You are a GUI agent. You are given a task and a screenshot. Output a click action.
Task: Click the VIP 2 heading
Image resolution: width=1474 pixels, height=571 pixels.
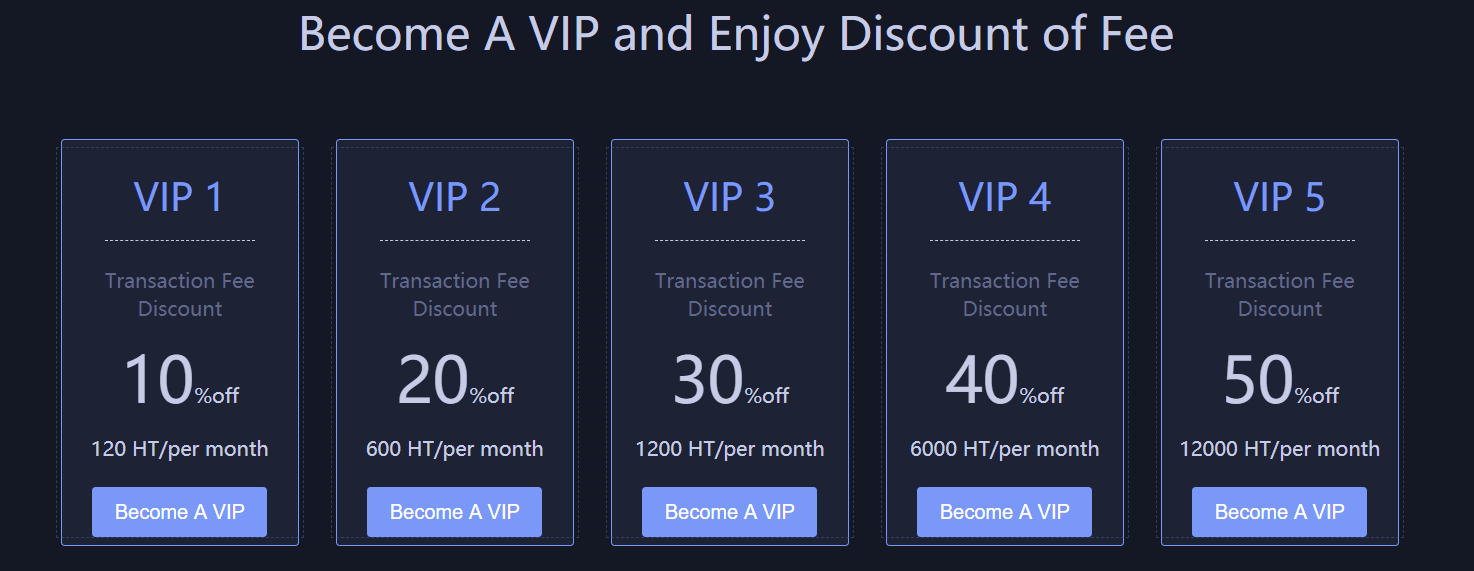point(455,197)
